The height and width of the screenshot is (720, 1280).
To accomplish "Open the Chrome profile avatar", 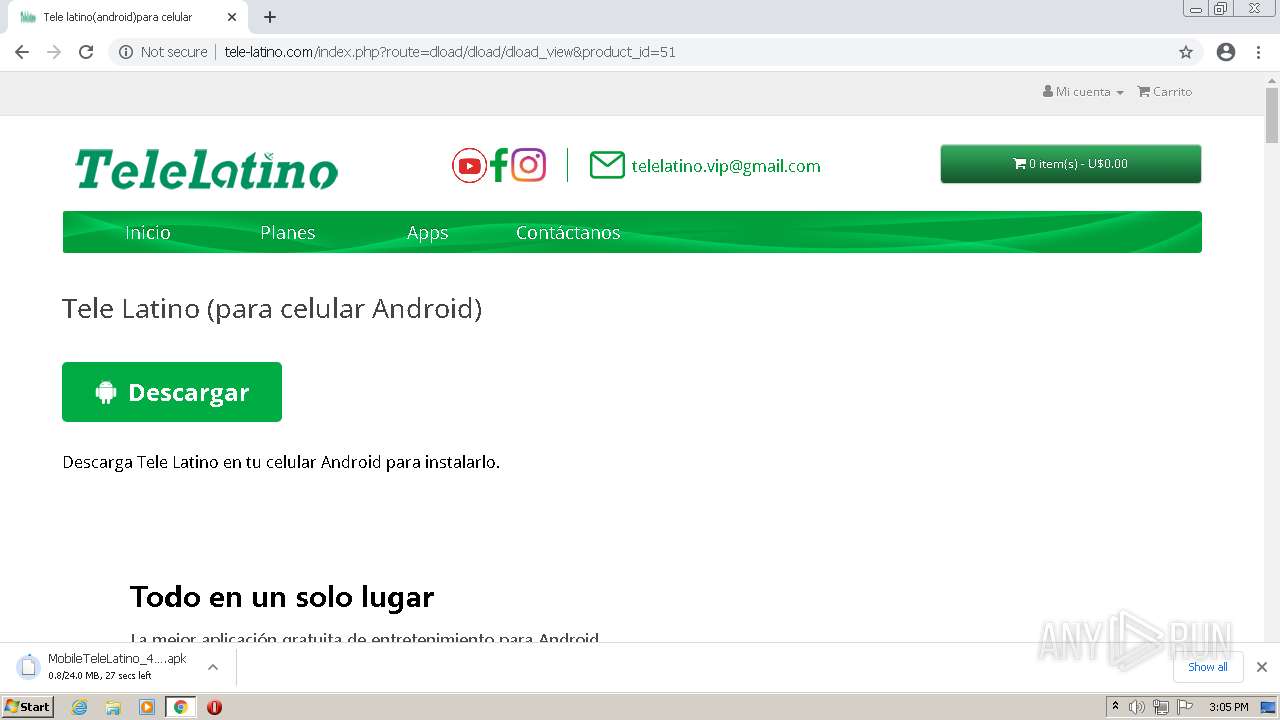I will 1226,52.
